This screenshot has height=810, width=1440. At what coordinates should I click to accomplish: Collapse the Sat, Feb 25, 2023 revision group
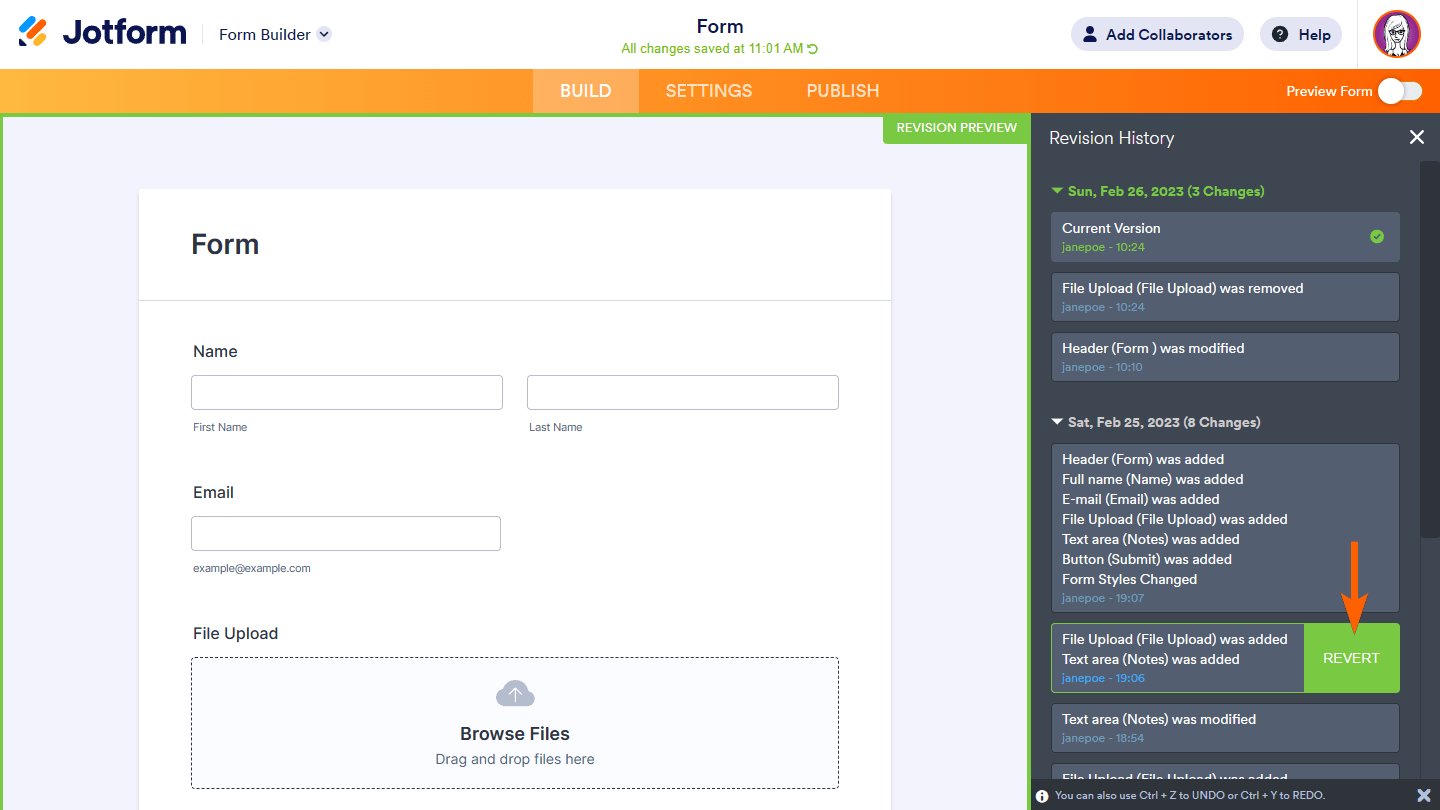1057,422
